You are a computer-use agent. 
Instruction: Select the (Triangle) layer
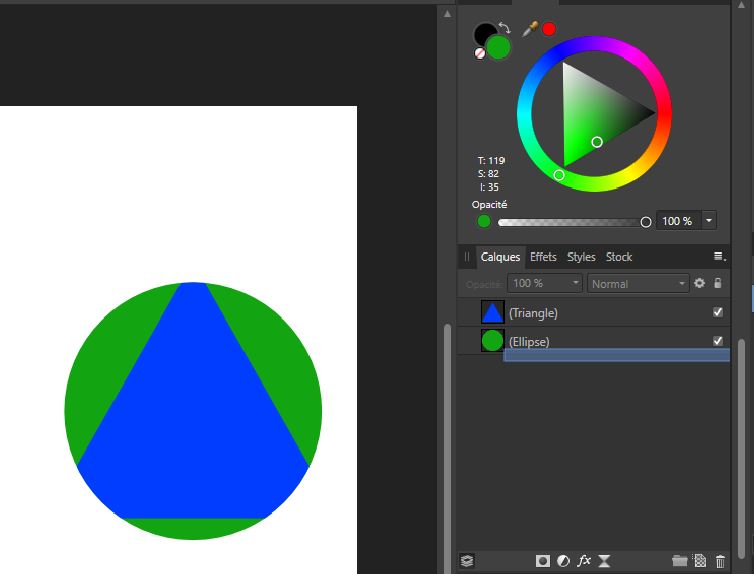click(594, 312)
